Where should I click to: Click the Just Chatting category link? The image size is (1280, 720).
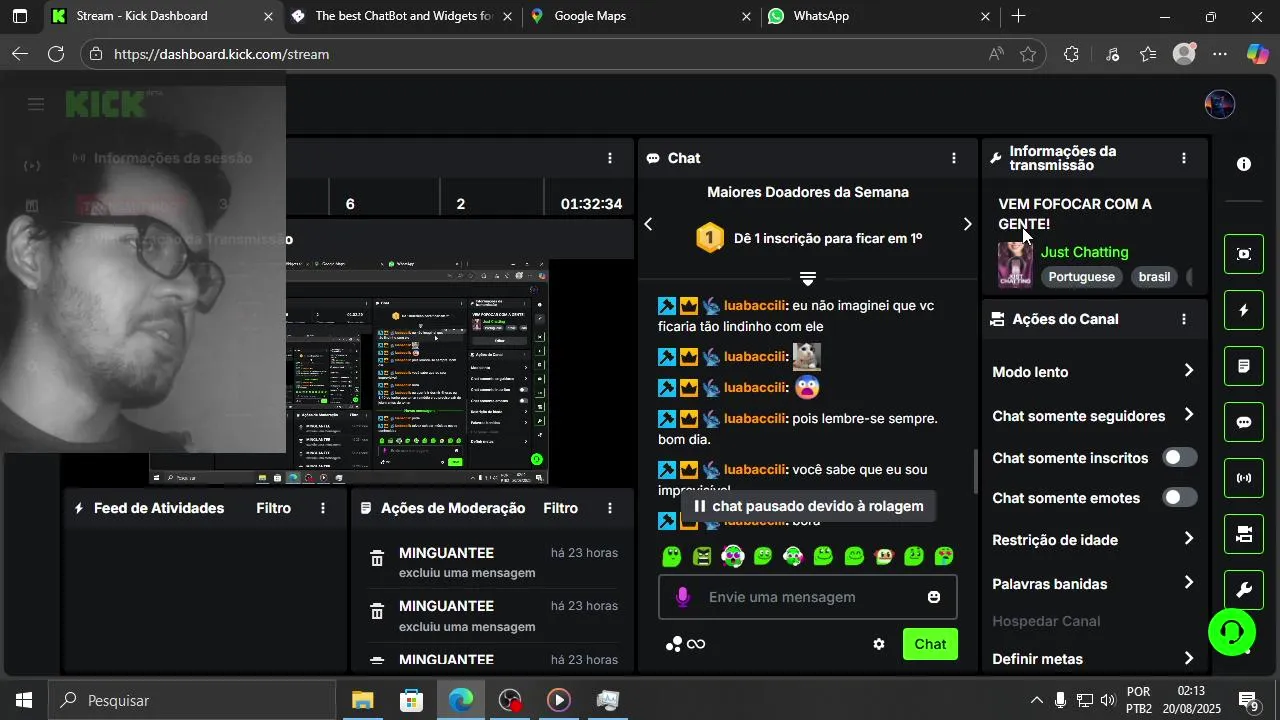tap(1084, 252)
